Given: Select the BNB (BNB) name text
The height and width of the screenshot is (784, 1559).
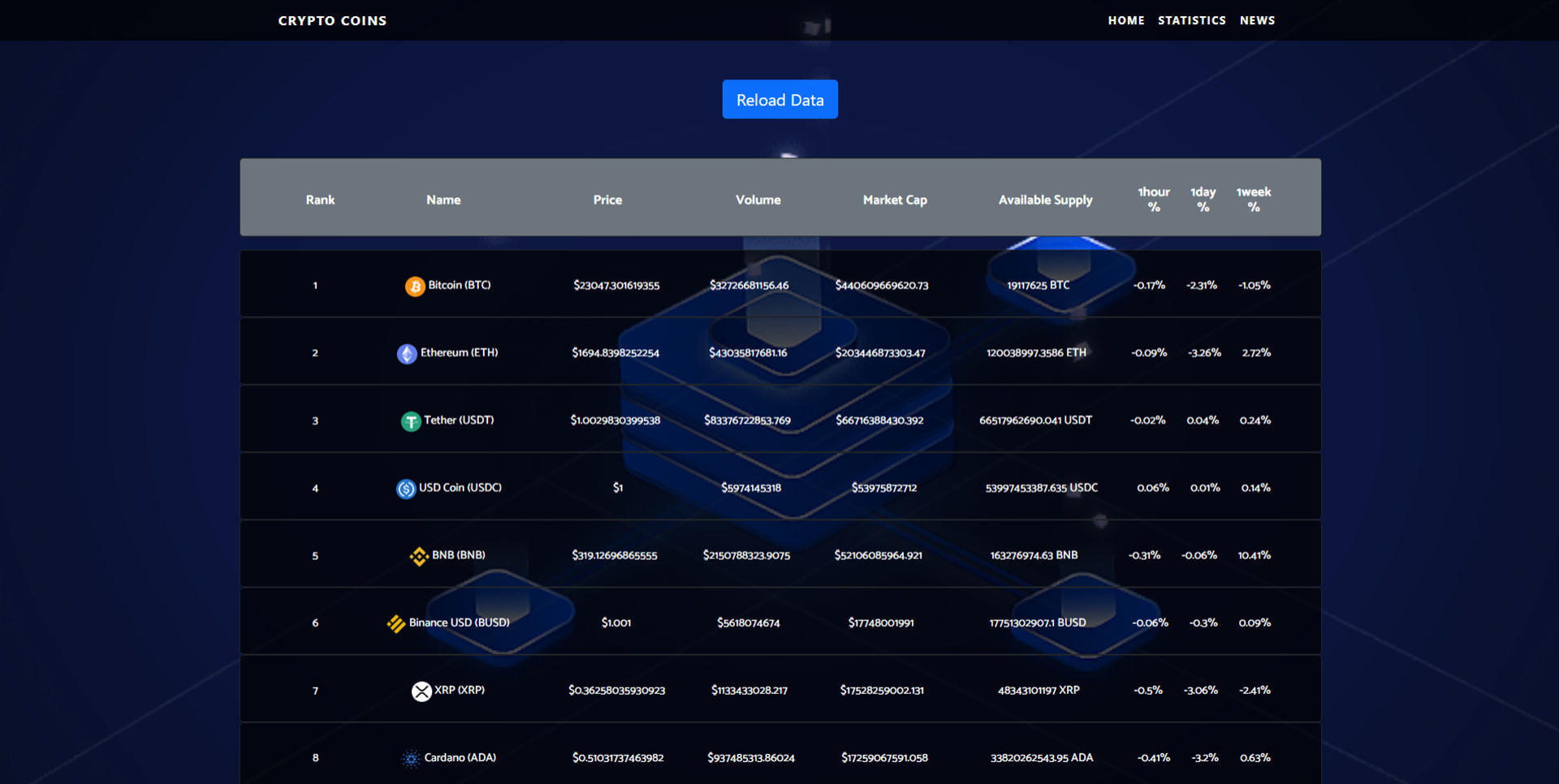Looking at the screenshot, I should coord(459,554).
